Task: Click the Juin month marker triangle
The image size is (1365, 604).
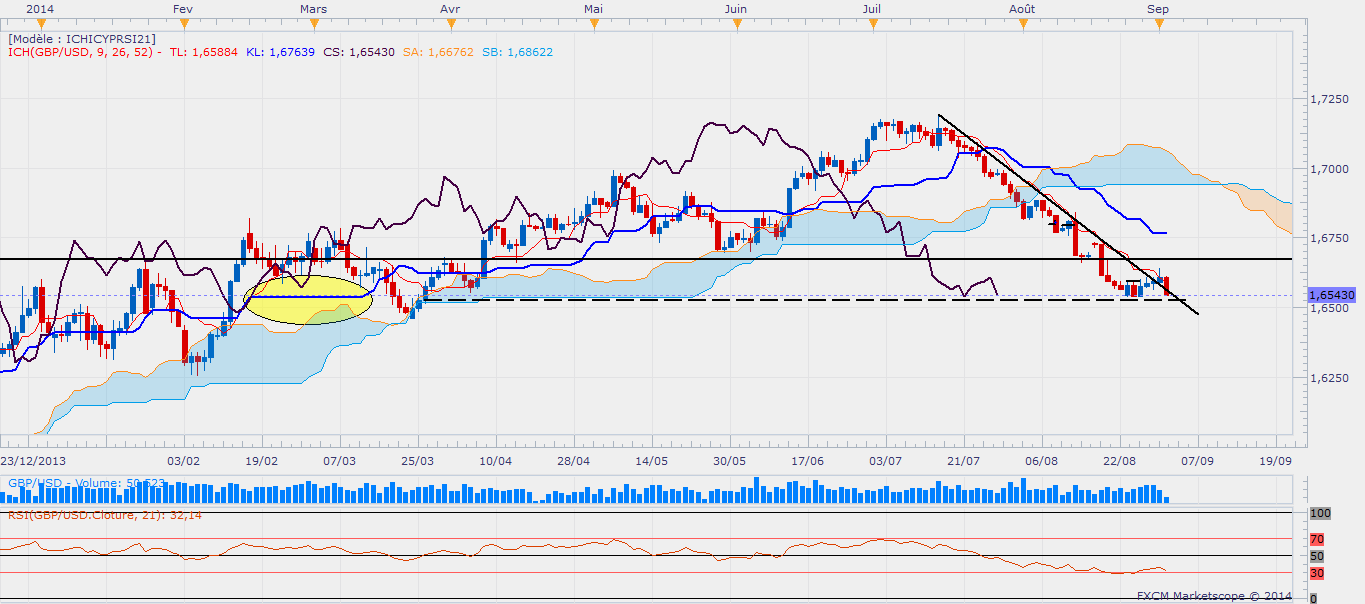Action: pos(736,22)
